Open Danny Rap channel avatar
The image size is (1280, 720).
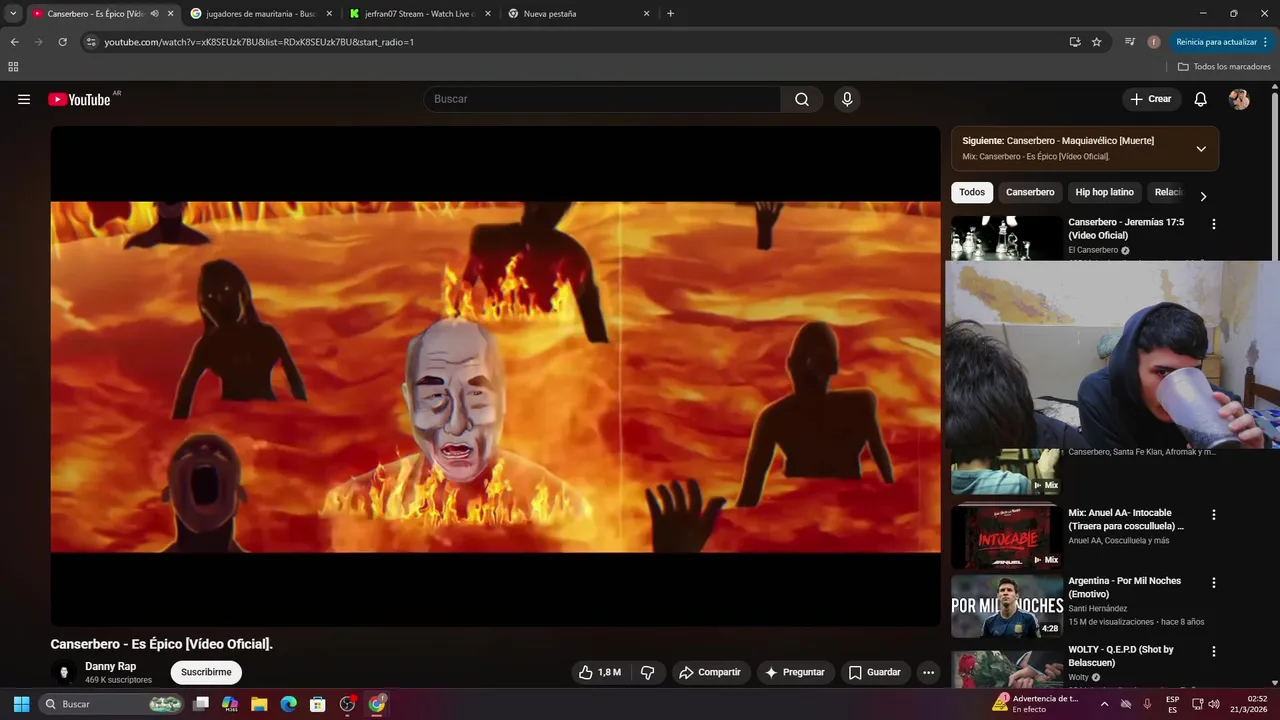coord(64,672)
